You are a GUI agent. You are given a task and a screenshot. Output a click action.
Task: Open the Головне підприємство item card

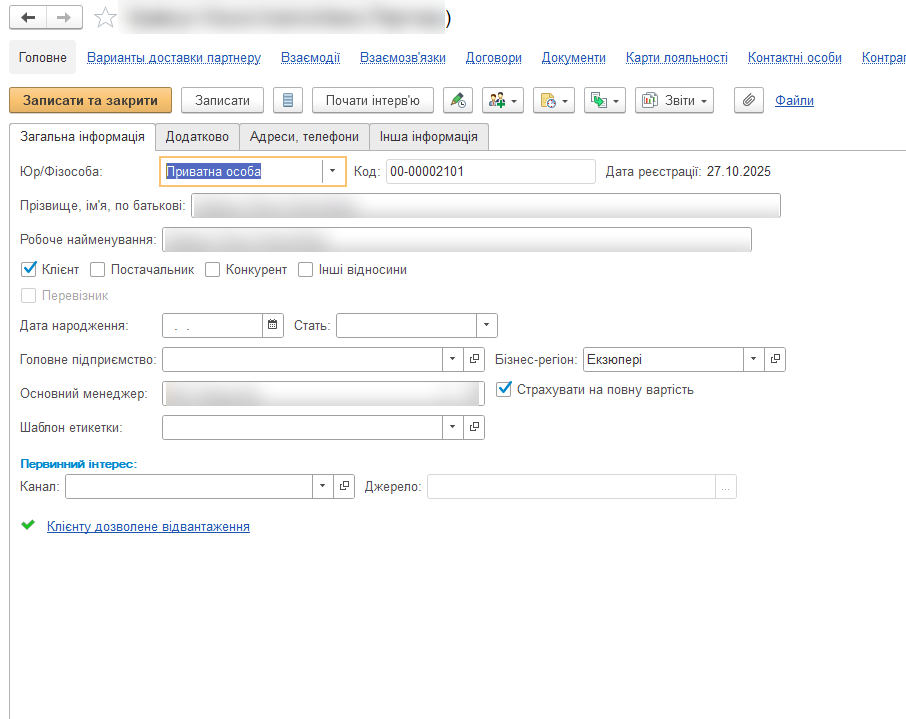[474, 360]
